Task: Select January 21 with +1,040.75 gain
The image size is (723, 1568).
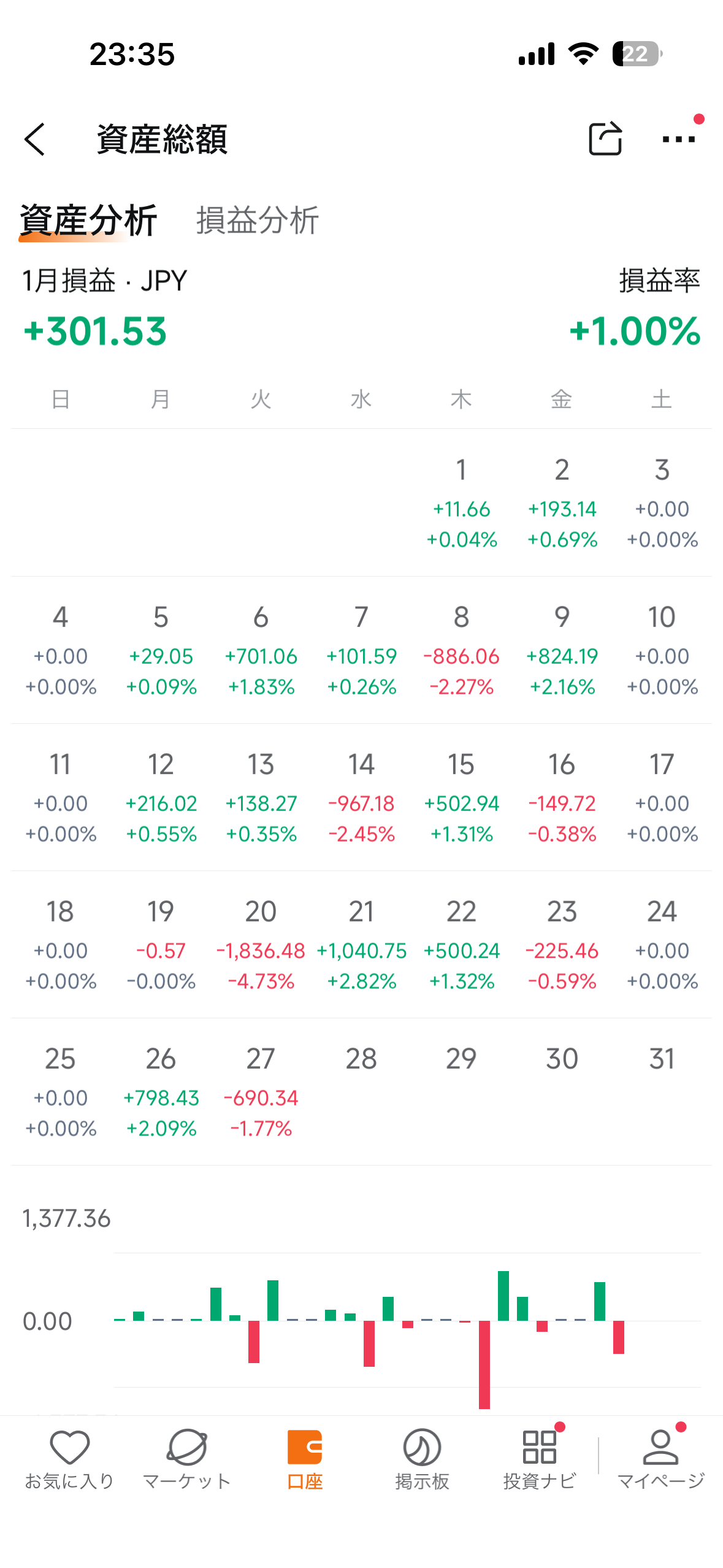Action: pyautogui.click(x=361, y=945)
